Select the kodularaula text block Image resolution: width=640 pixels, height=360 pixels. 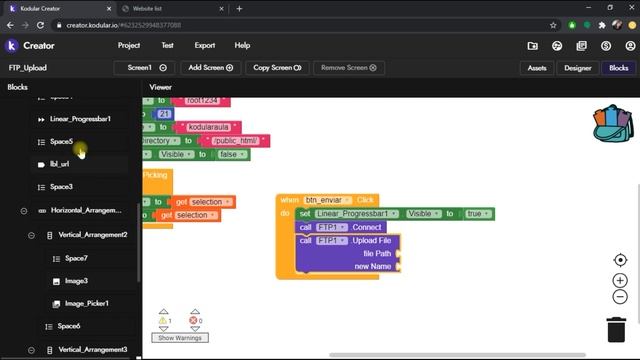tap(208, 127)
